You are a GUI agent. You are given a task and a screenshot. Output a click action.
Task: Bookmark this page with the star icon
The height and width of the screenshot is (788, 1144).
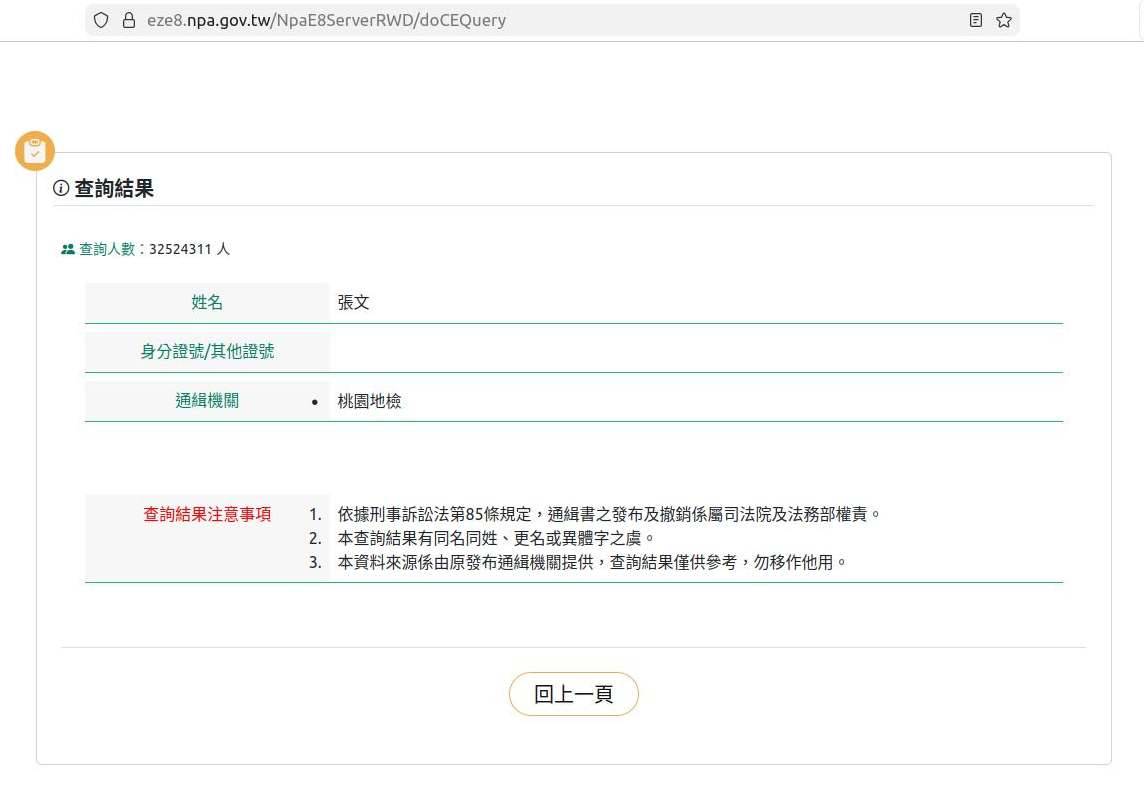click(1004, 20)
